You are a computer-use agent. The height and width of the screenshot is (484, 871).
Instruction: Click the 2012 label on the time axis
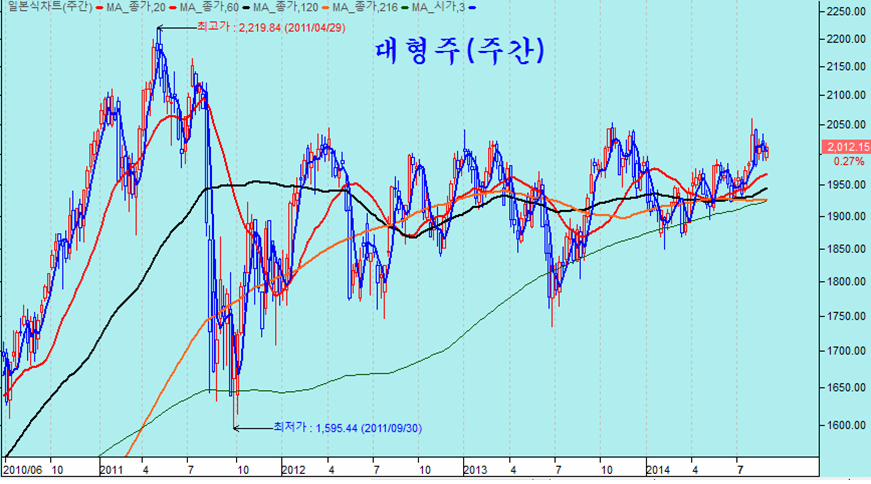(293, 468)
